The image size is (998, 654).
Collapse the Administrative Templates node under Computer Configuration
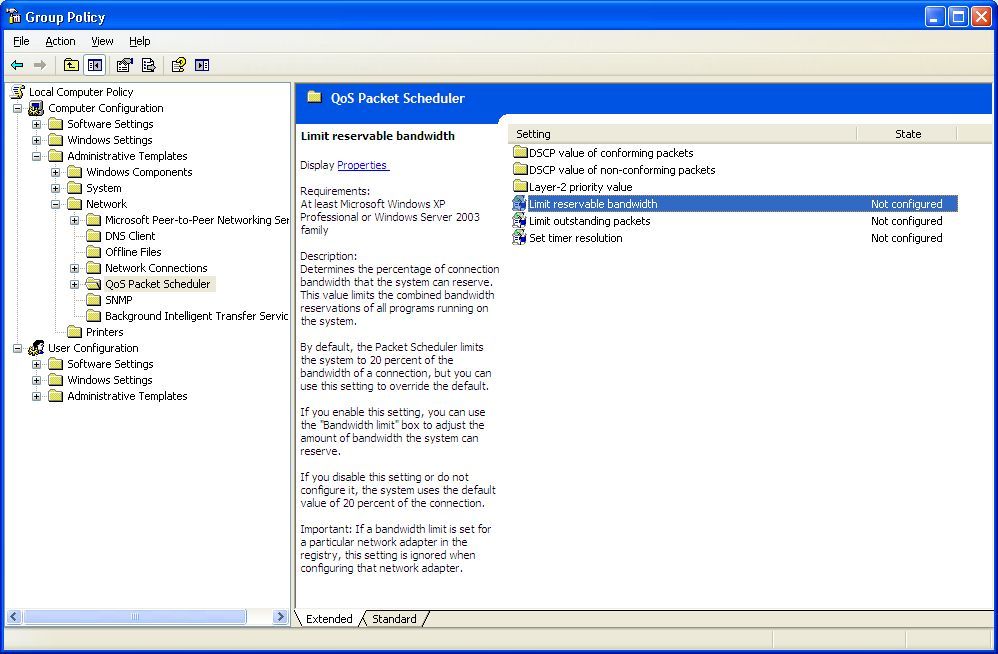pos(37,156)
